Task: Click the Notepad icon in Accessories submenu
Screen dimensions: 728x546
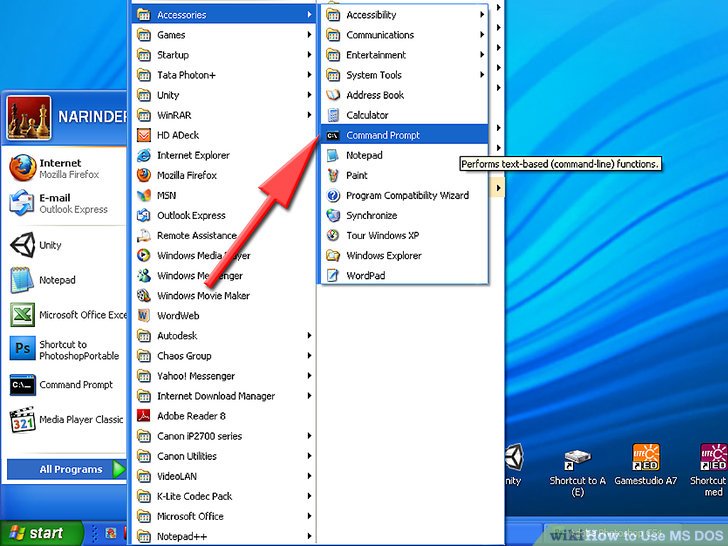Action: point(333,156)
